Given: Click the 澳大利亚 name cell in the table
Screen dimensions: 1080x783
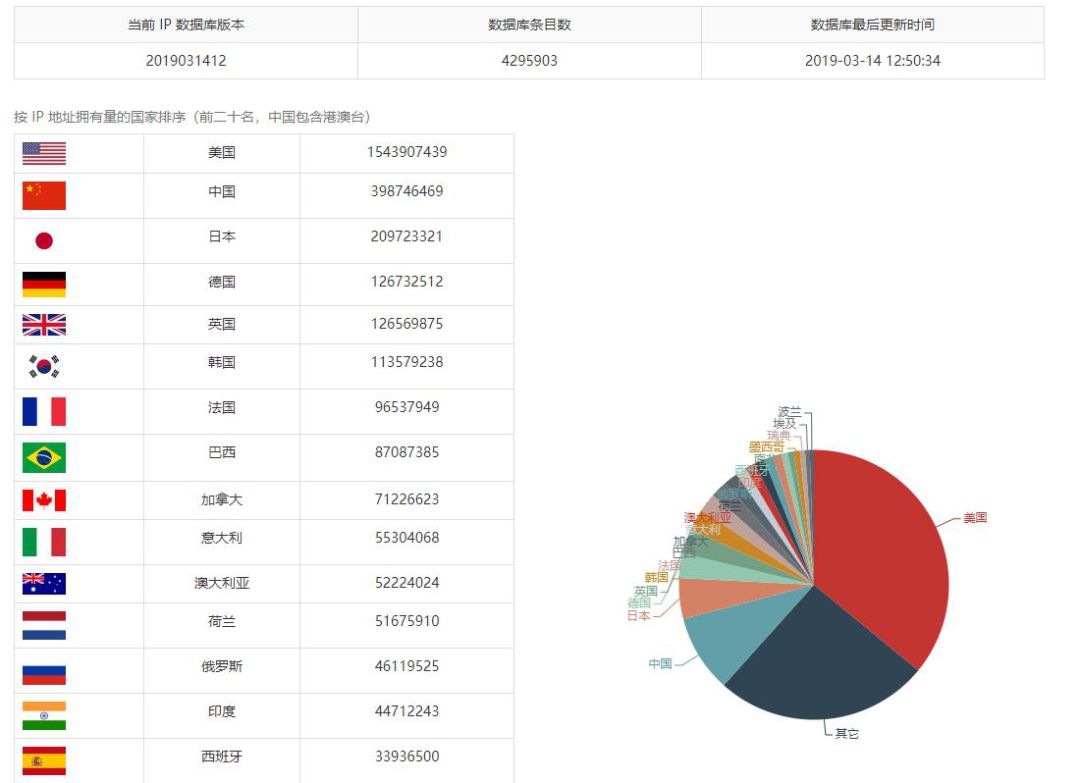Looking at the screenshot, I should 222,583.
